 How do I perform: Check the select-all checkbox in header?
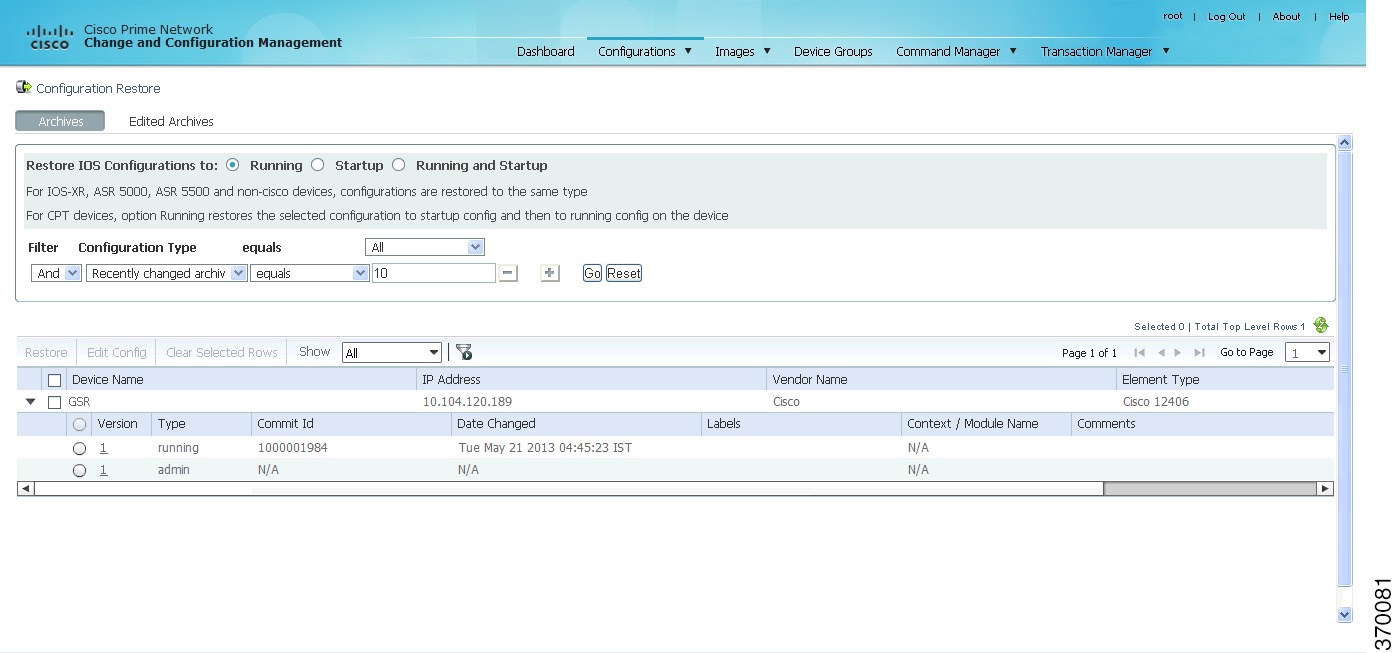tap(55, 380)
